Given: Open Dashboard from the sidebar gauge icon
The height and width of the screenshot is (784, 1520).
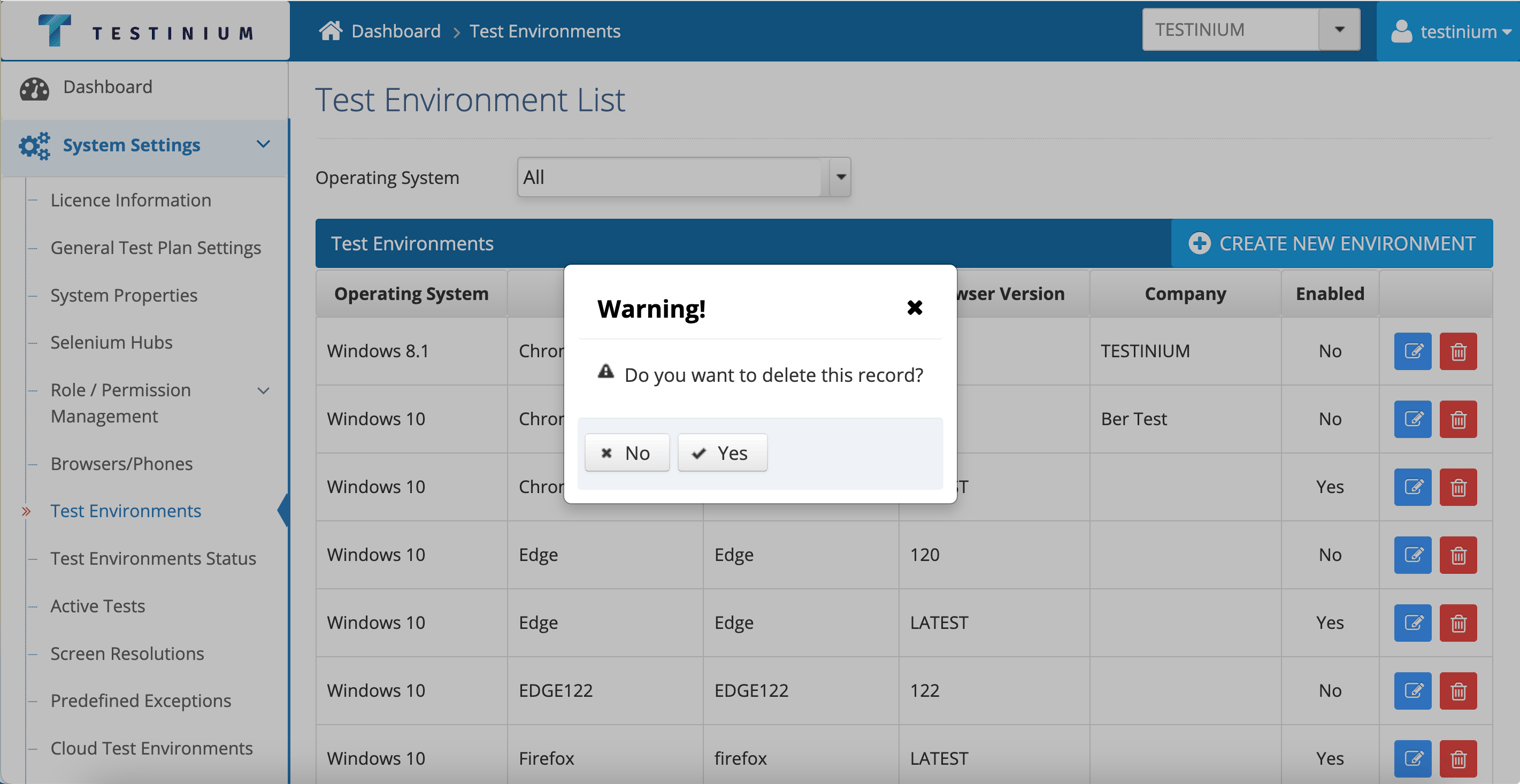Looking at the screenshot, I should click(35, 88).
